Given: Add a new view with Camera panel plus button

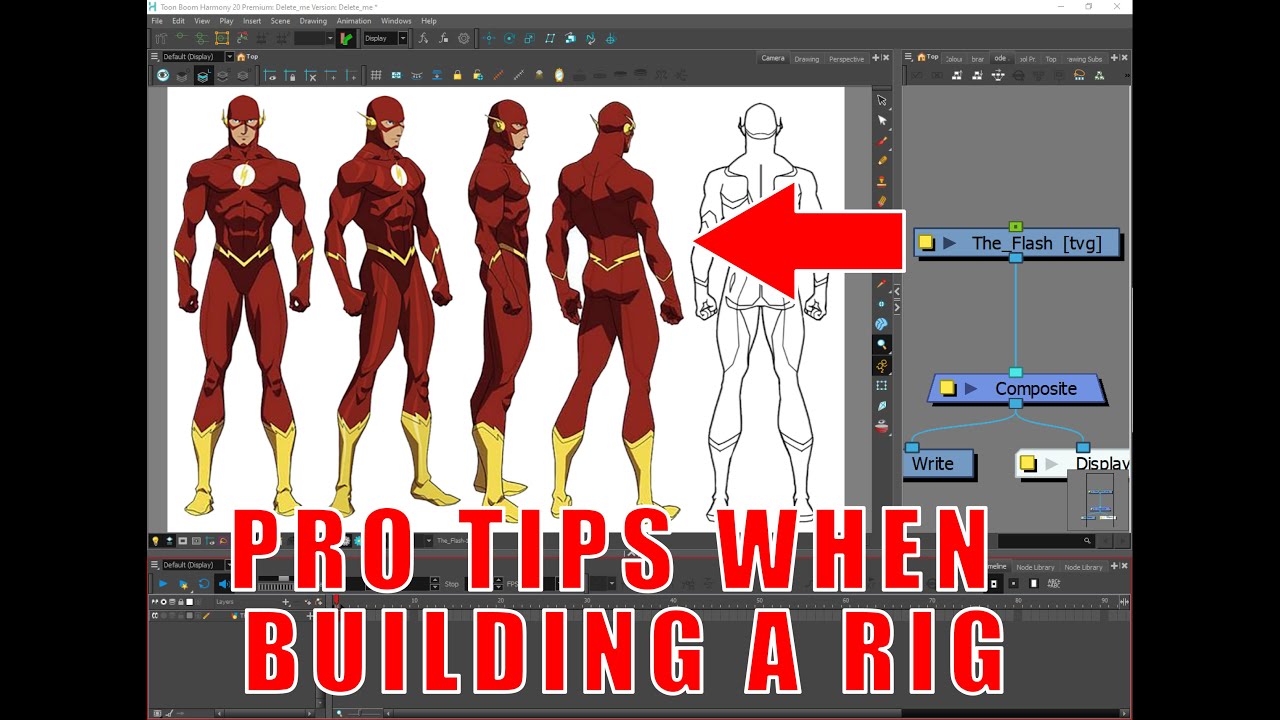Looking at the screenshot, I should tap(876, 58).
